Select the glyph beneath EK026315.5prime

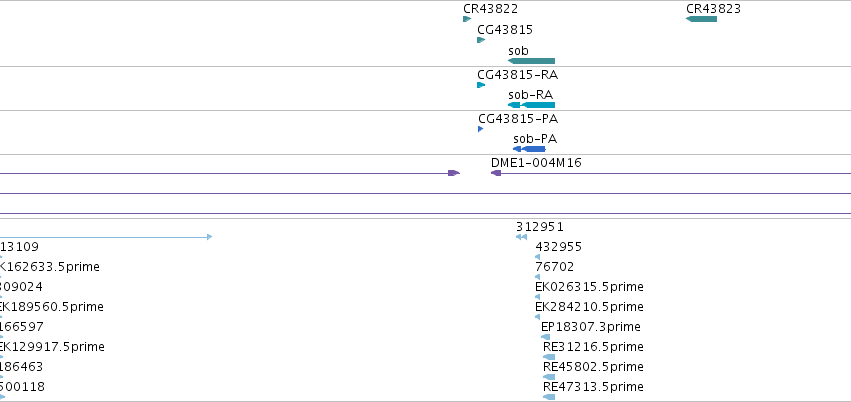point(537,297)
